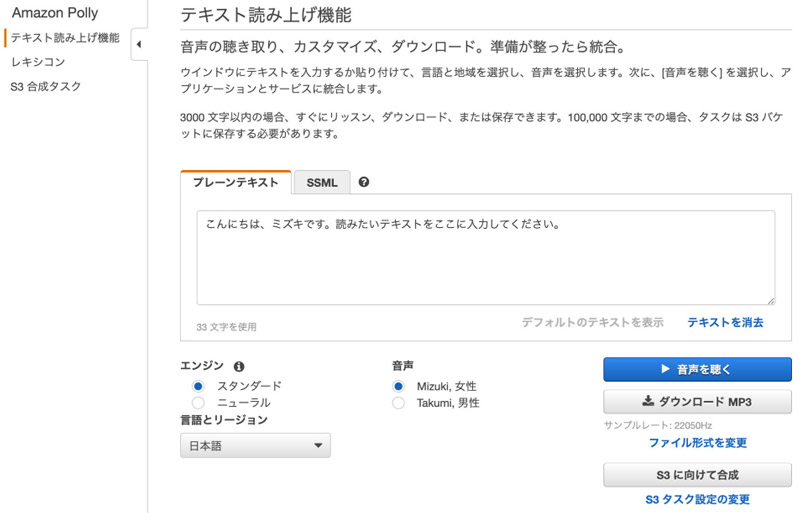Click inside the text input area

(485, 257)
